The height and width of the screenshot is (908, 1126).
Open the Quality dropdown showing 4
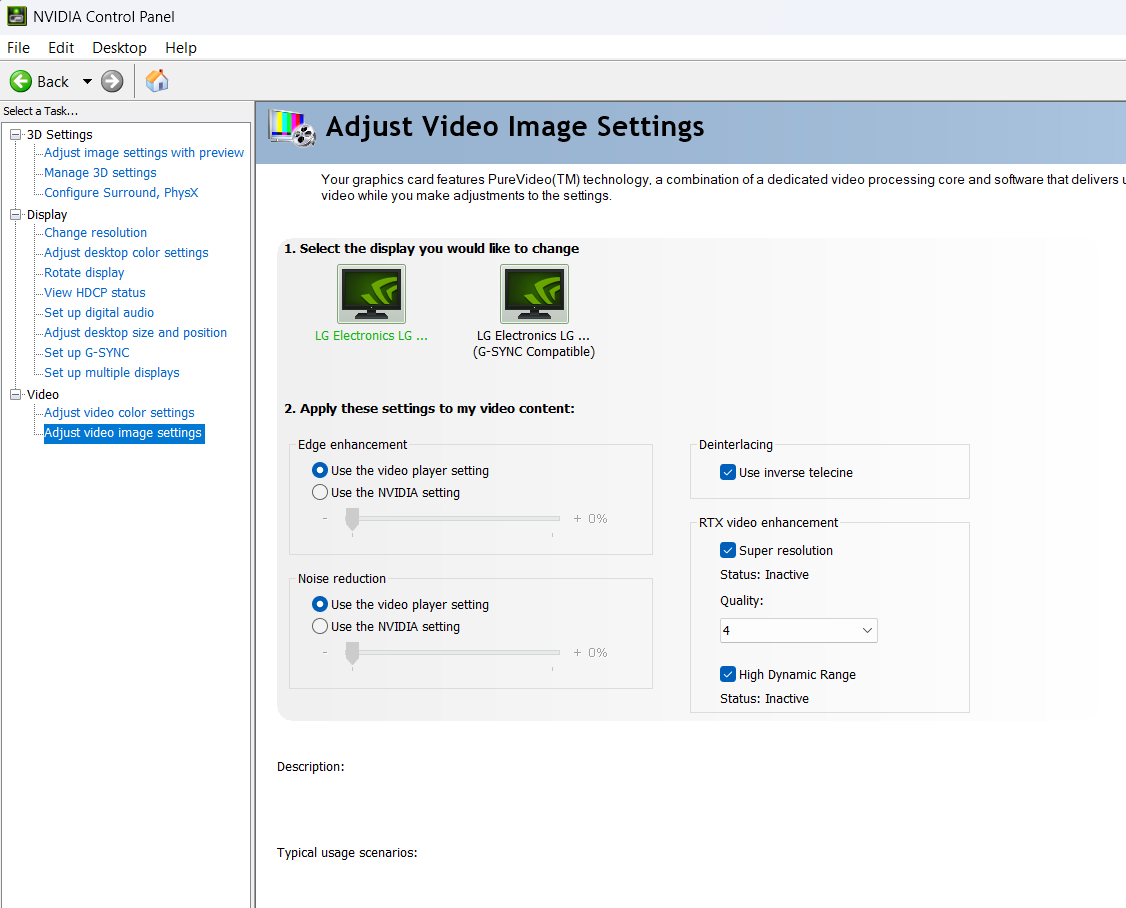[x=799, y=630]
